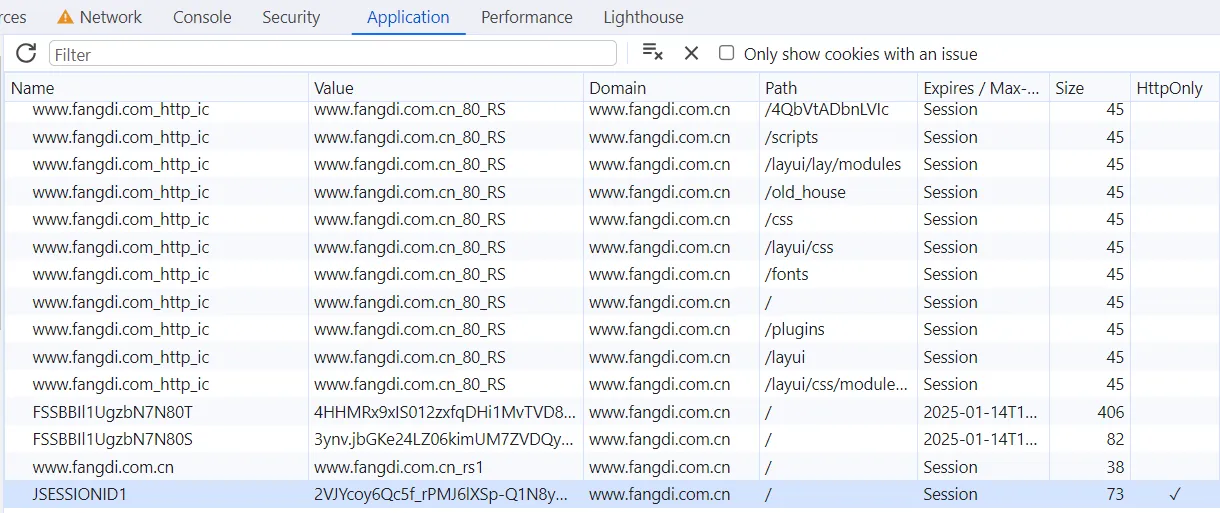Screen dimensions: 1220x513
Task: Sort by the Path column header
Action: pyautogui.click(x=838, y=88)
